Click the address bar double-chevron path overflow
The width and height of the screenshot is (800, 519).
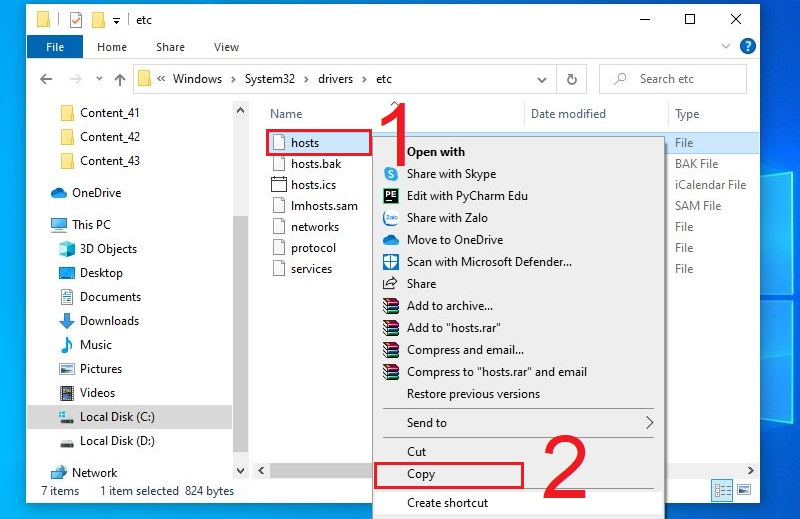coord(161,79)
